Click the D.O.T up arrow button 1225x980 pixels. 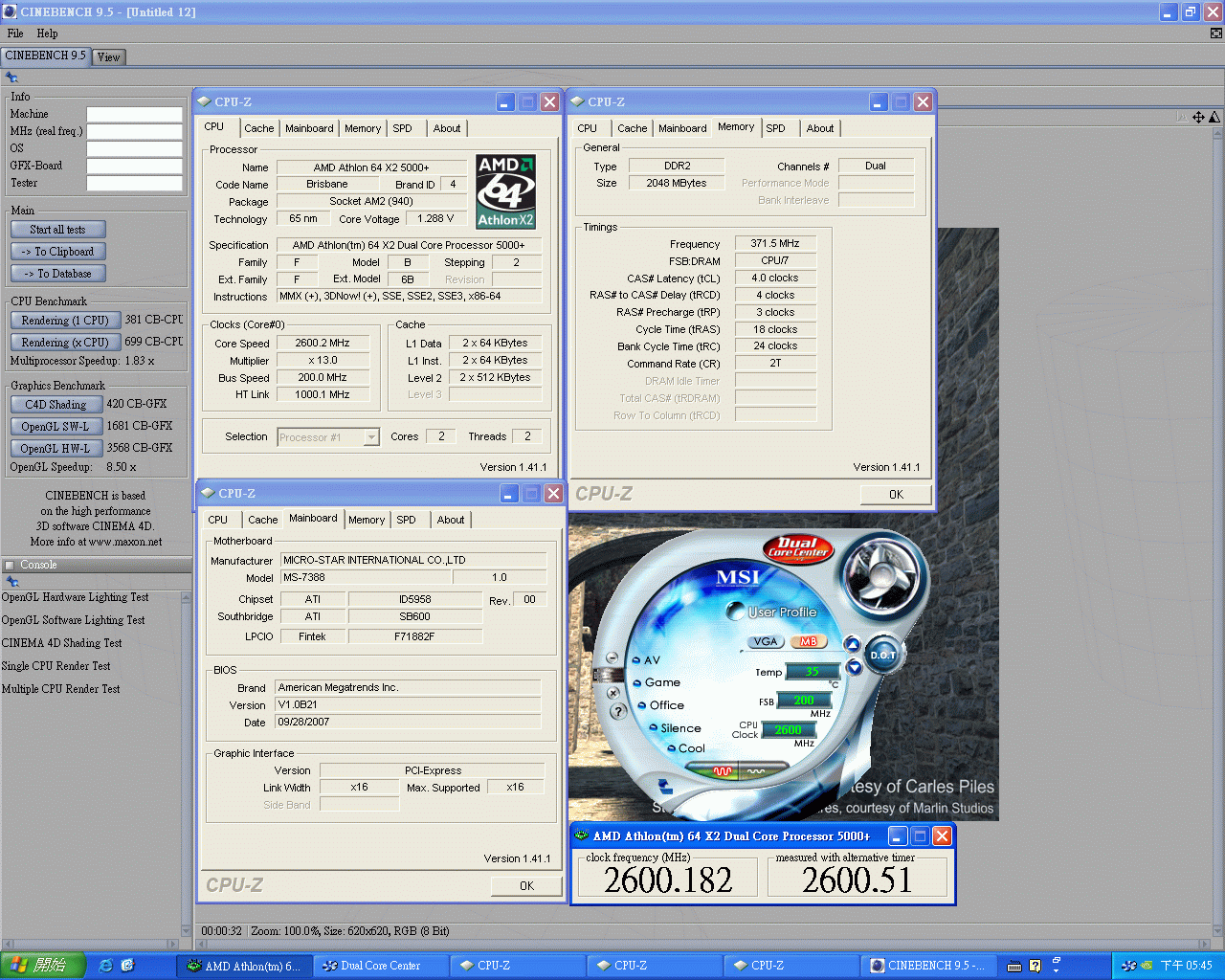[852, 643]
